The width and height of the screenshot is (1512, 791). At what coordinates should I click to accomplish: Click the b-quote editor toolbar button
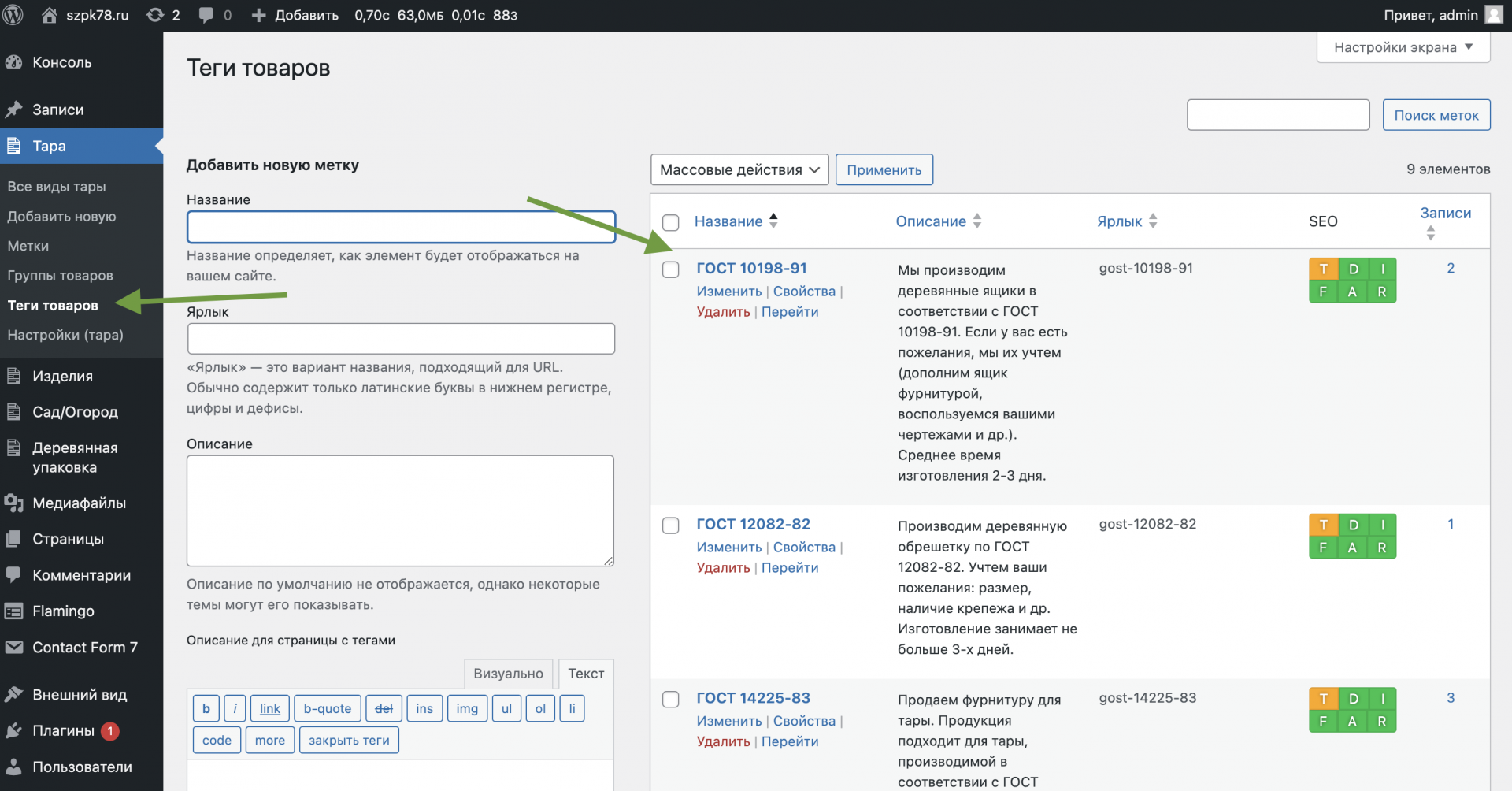[x=328, y=708]
